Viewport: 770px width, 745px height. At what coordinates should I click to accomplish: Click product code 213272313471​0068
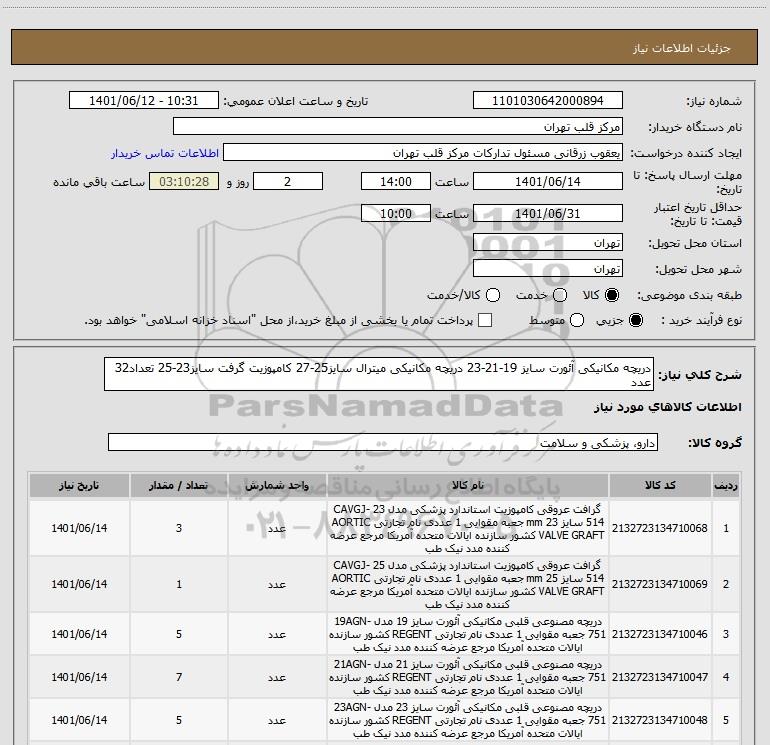tap(660, 528)
